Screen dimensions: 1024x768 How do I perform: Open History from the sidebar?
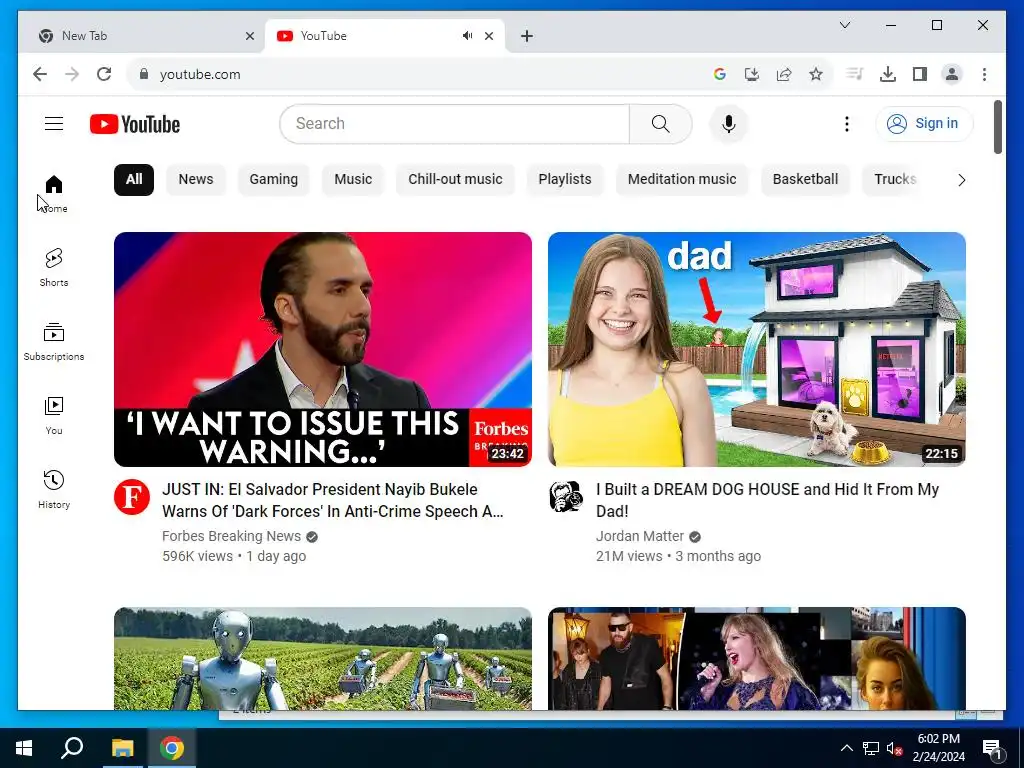(x=54, y=489)
